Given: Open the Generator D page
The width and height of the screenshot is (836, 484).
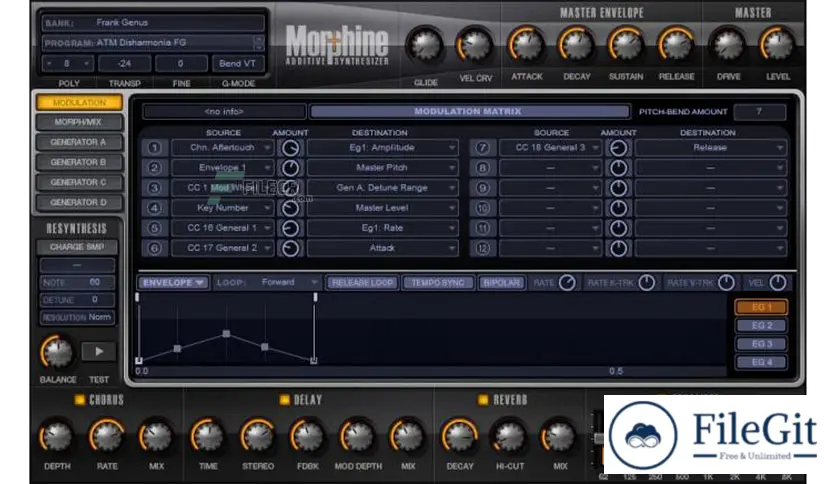Looking at the screenshot, I should 79,203.
